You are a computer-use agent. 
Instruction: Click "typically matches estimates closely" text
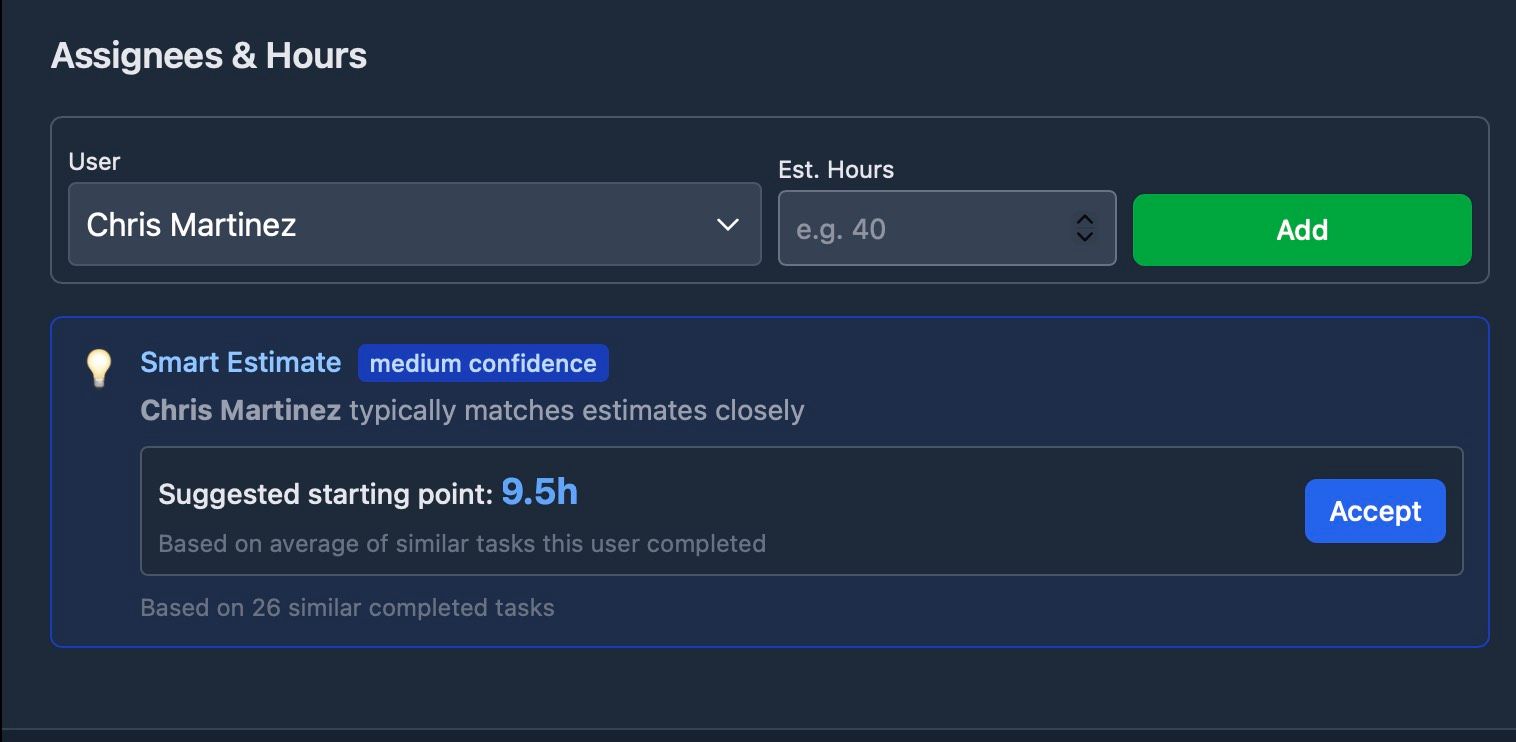click(x=577, y=410)
